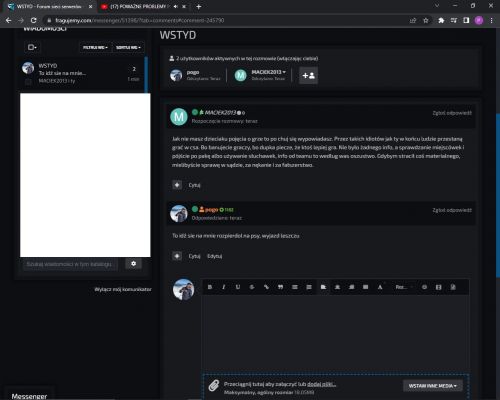This screenshot has height=400, width=500.
Task: Add a participant with the plus-person button
Action: tap(308, 75)
